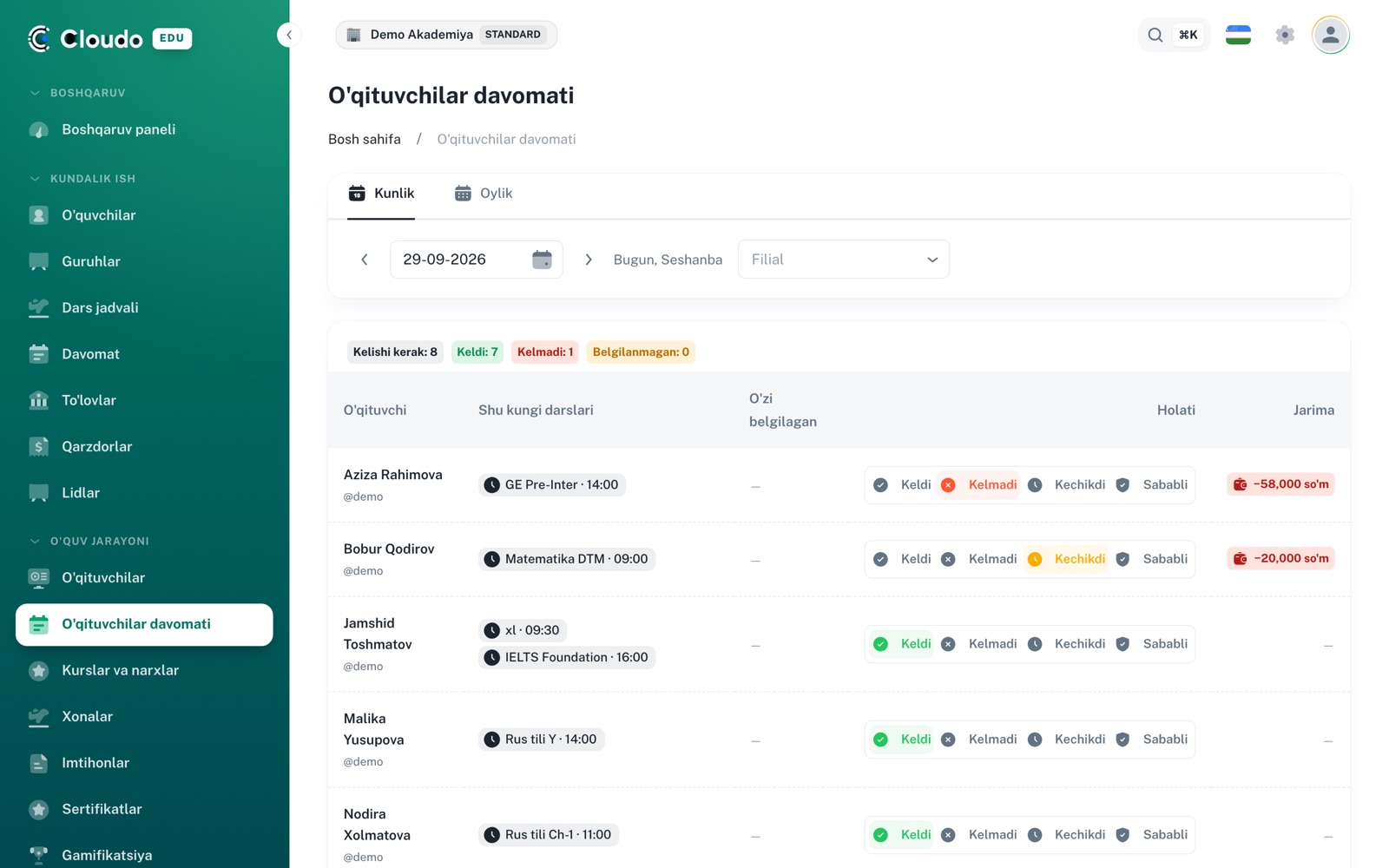Image resolution: width=1389 pixels, height=868 pixels.
Task: Collapse the O'QUV JARAYONI sidebar section
Action: [x=89, y=541]
